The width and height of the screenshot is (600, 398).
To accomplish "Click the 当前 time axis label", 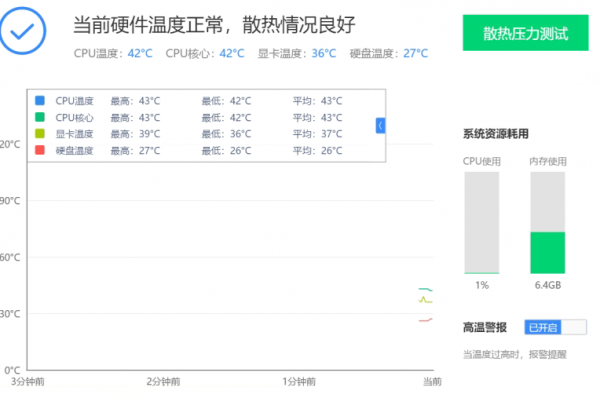I will [432, 382].
